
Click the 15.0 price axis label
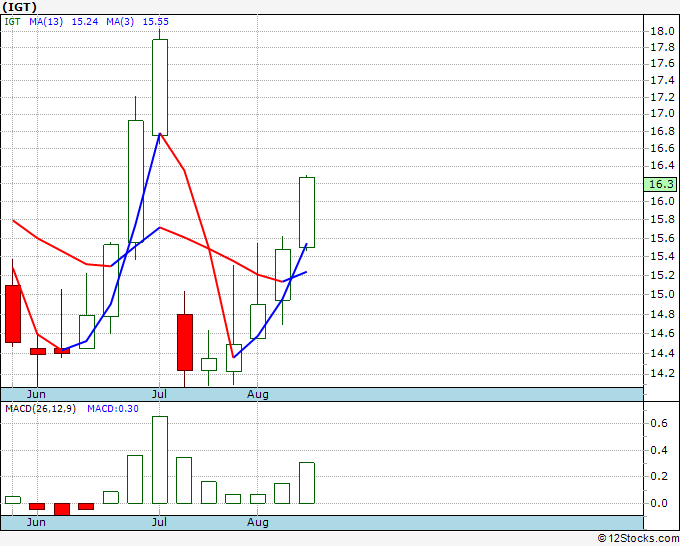[x=662, y=294]
